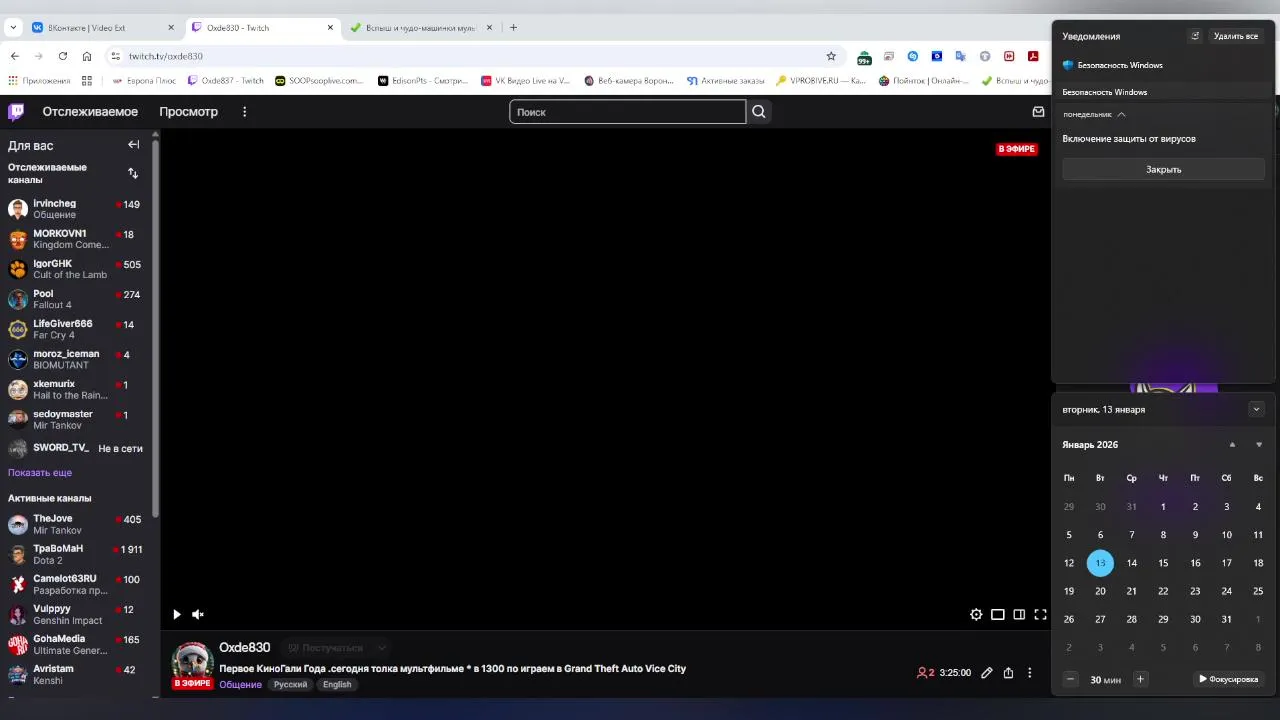Viewport: 1280px width, 720px height.
Task: Open the Активные заказы bookmark
Action: click(725, 81)
